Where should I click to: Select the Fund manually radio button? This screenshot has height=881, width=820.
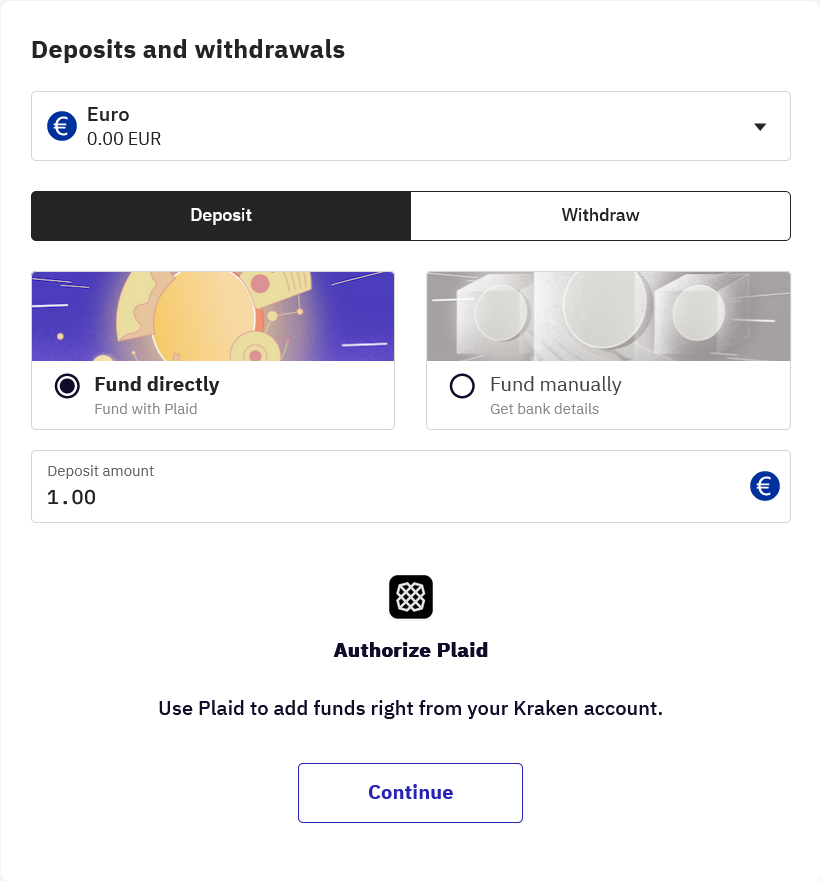(462, 386)
